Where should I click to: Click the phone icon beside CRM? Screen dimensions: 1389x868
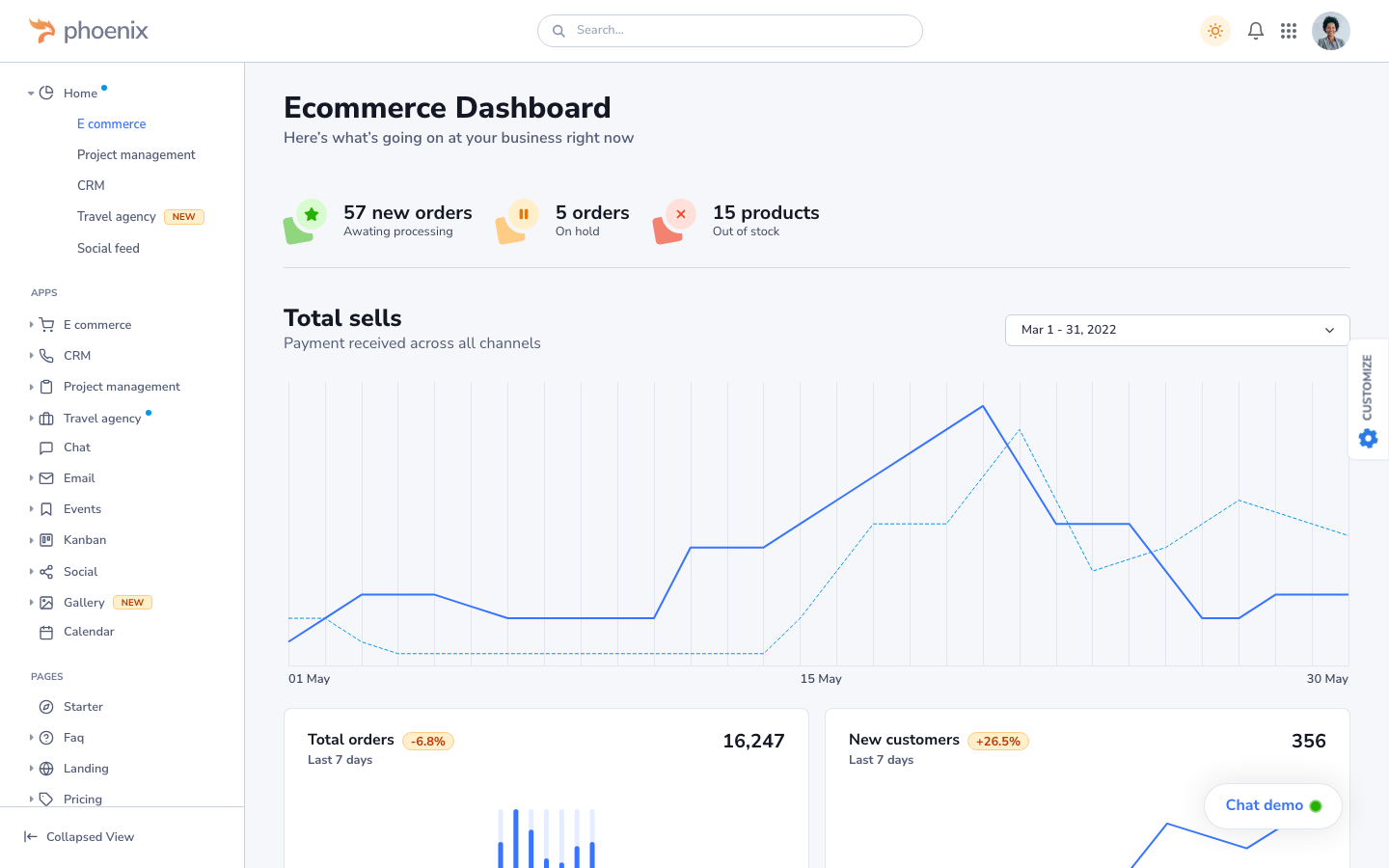[46, 356]
